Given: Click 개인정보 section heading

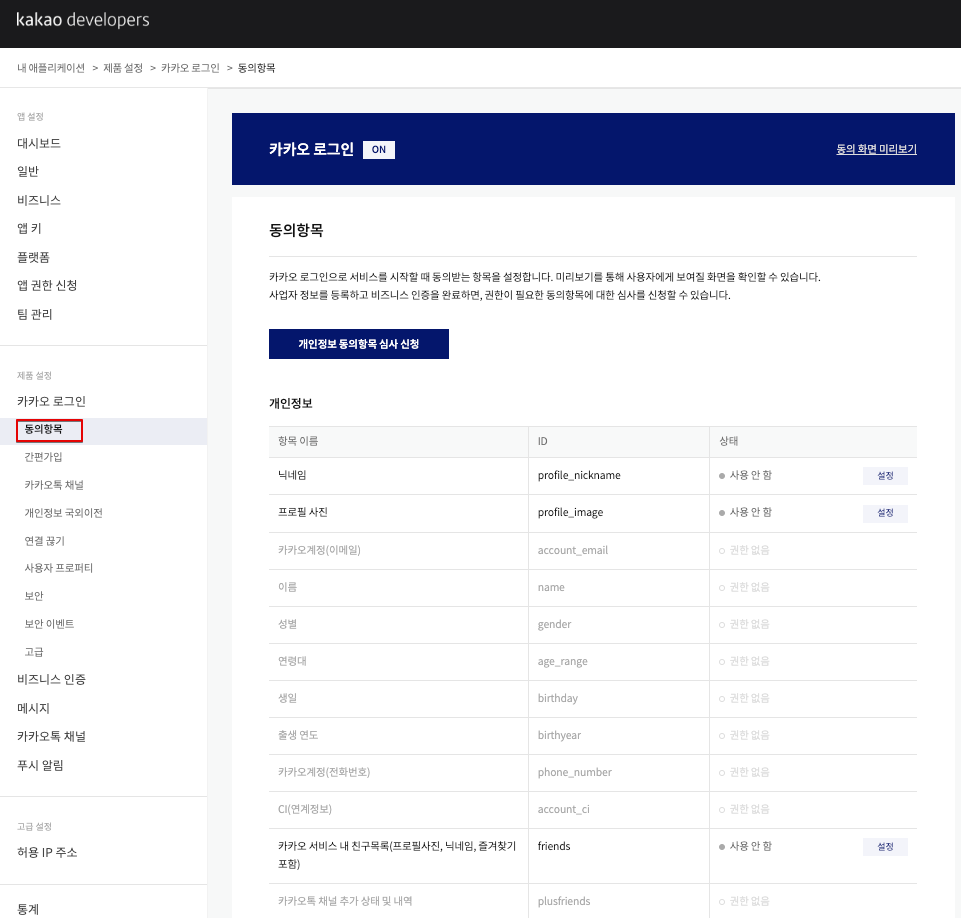Looking at the screenshot, I should 291,403.
